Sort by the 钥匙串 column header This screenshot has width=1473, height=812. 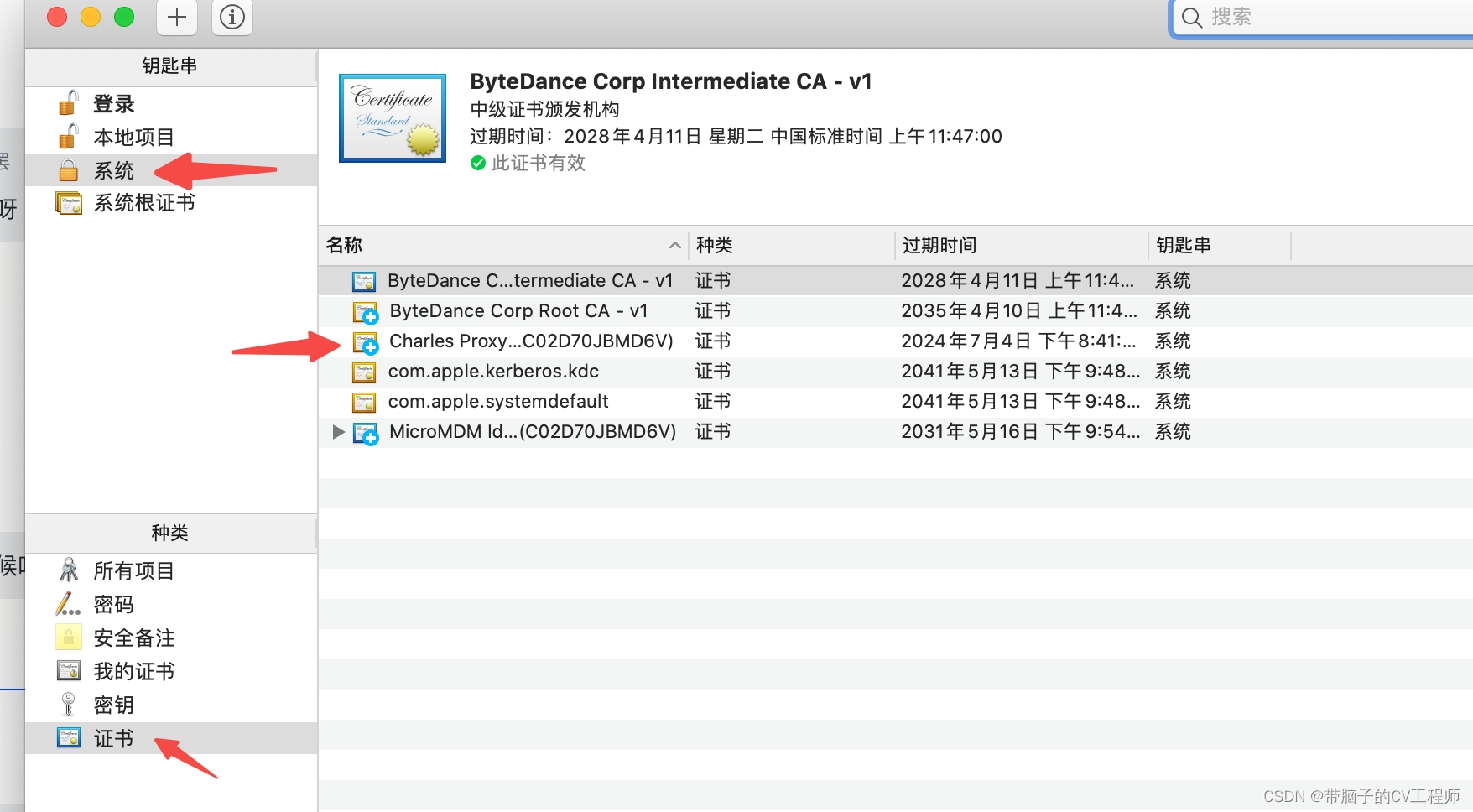[1220, 245]
